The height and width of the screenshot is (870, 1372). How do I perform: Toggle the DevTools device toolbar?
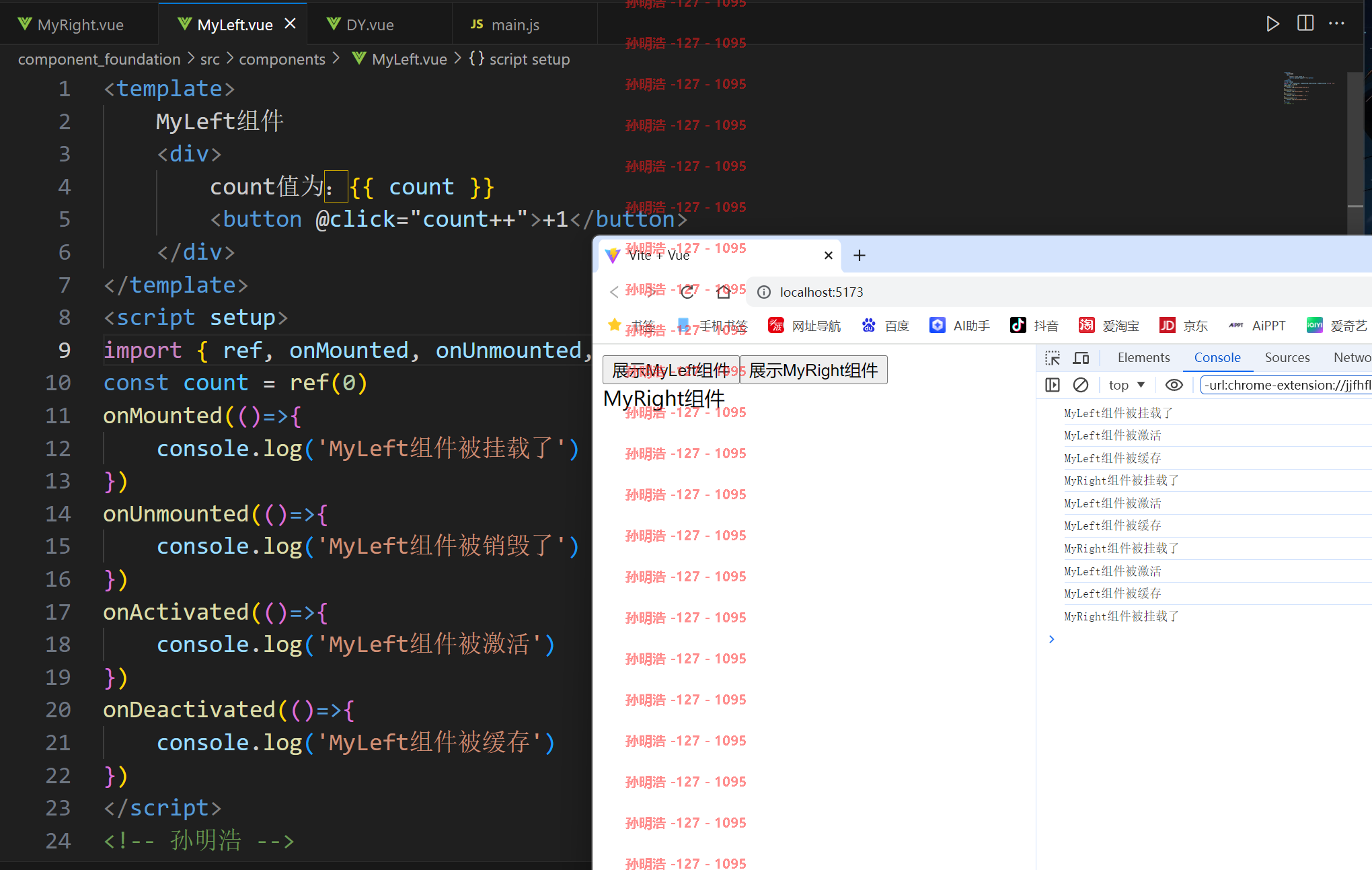point(1081,358)
